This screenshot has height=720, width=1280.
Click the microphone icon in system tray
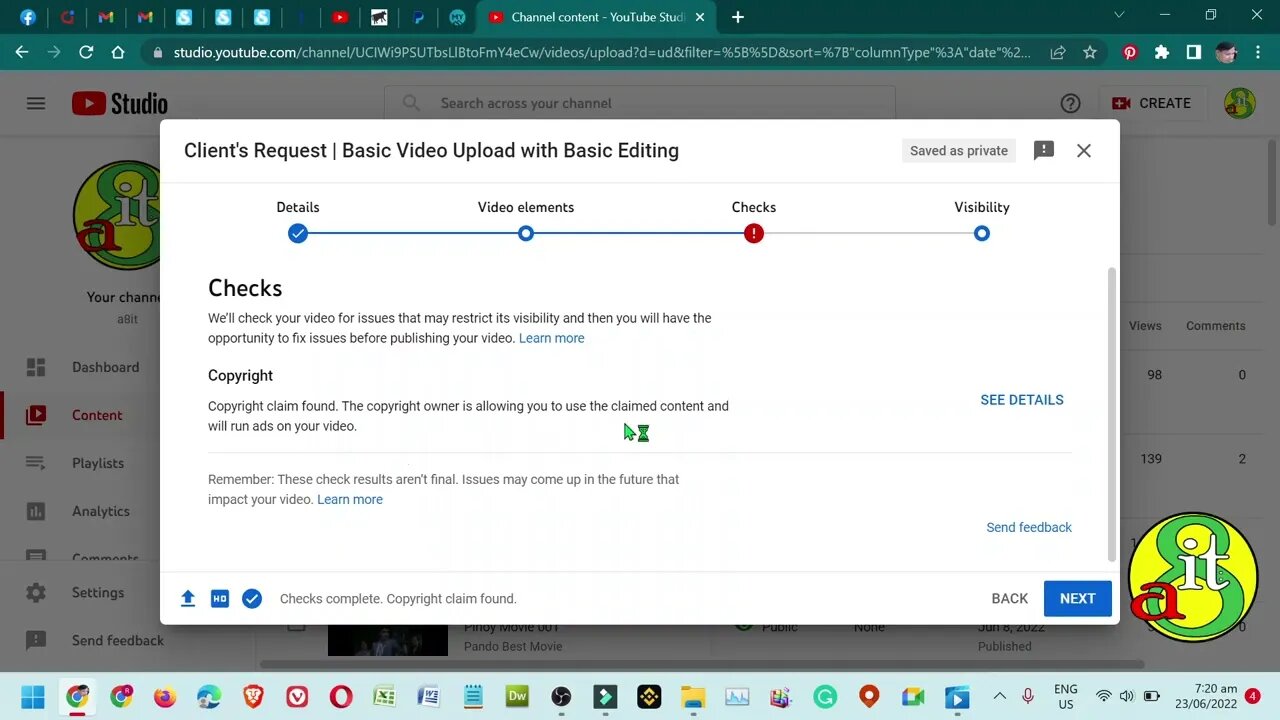(1028, 696)
